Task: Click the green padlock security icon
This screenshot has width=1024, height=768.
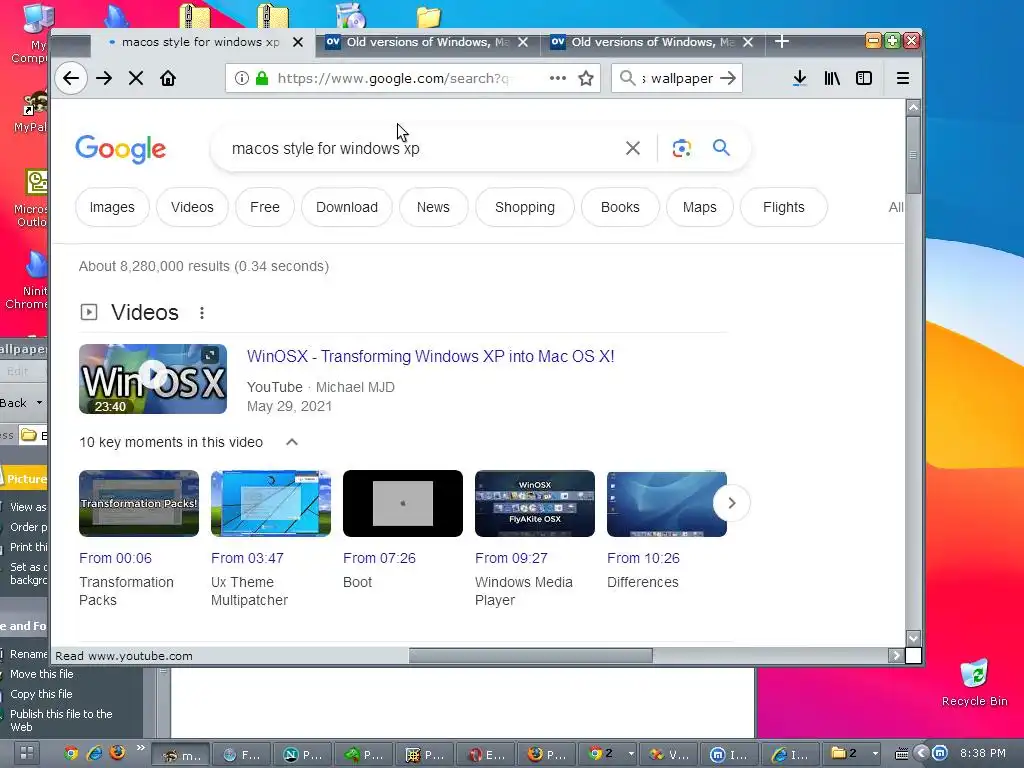Action: pos(262,78)
